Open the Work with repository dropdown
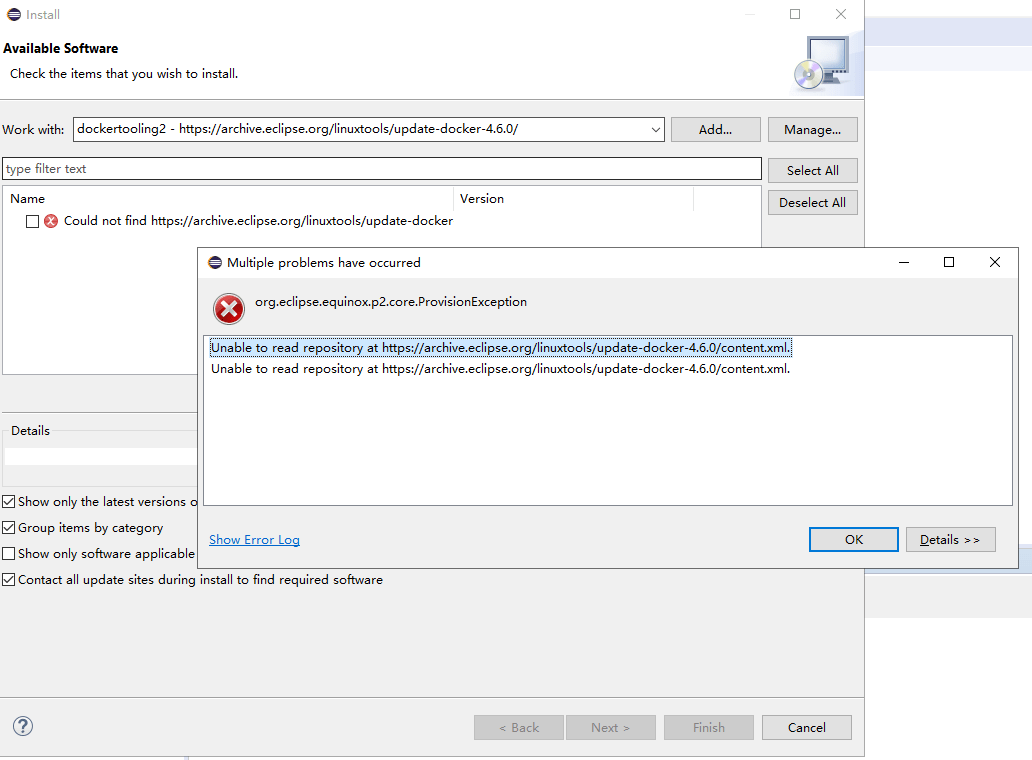 tap(656, 130)
